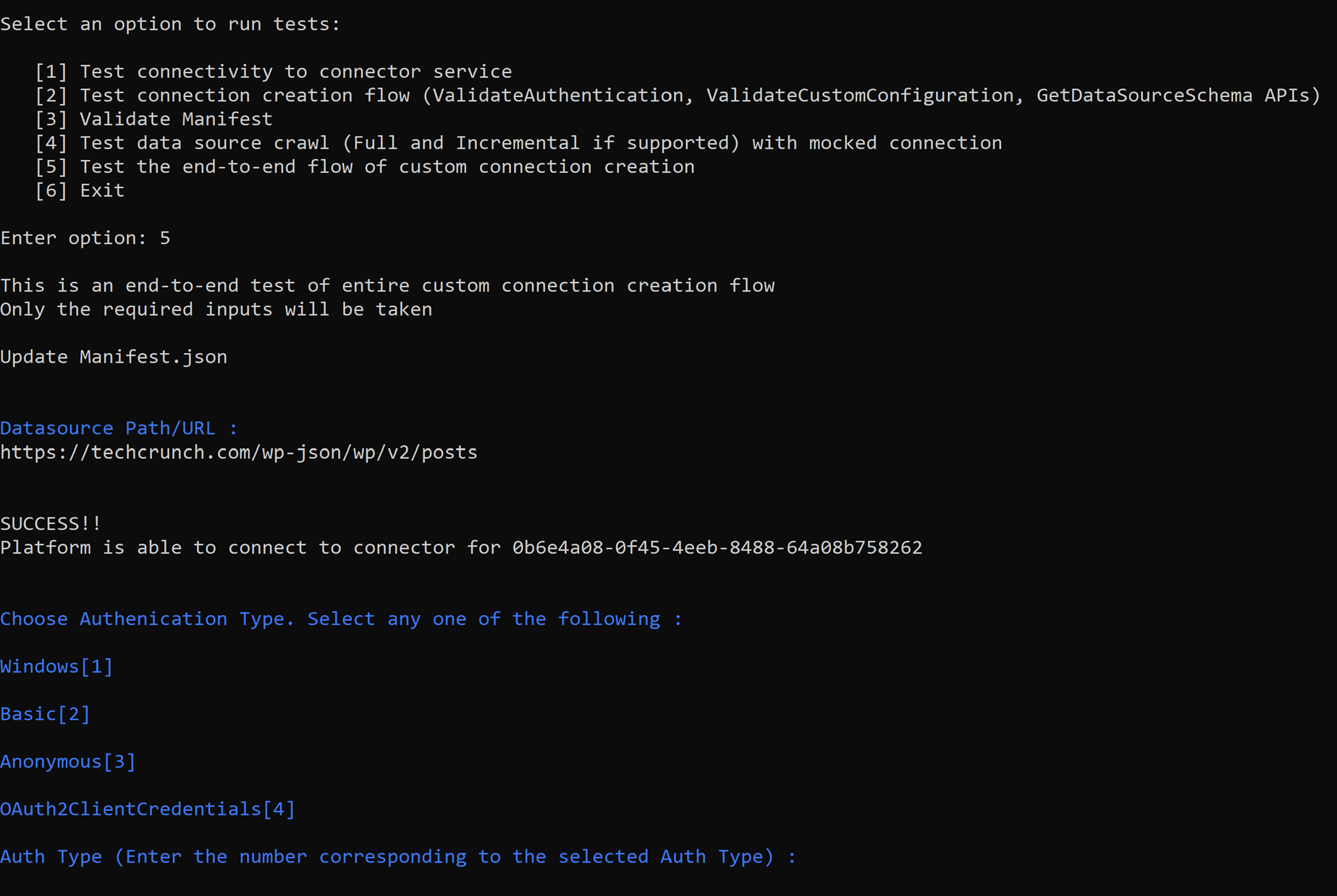Click the "Update Manifest.json" text line
This screenshot has width=1337, height=896.
pyautogui.click(x=114, y=357)
